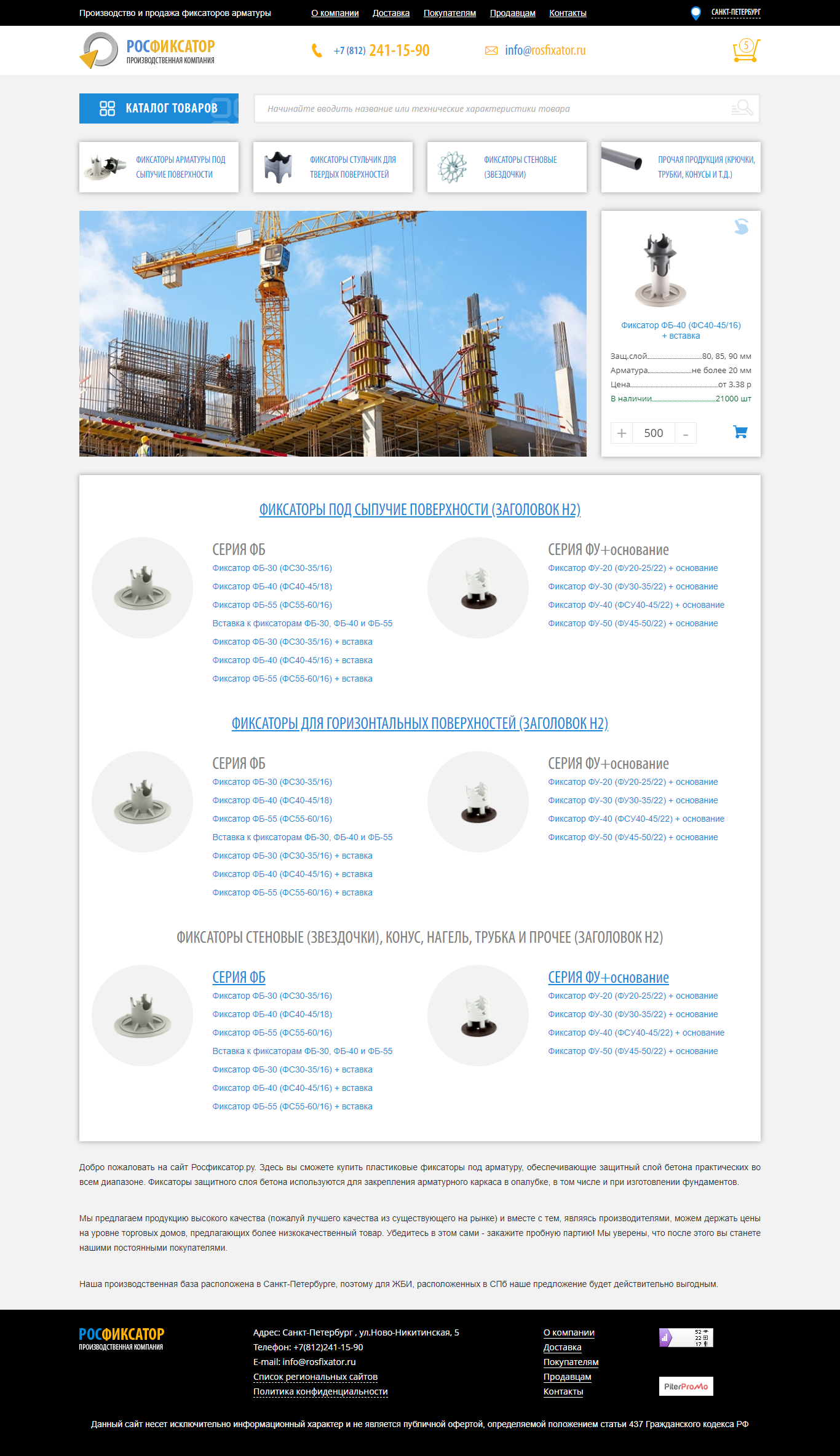
Task: Call the phone number 241-15-90 in header
Action: tap(381, 50)
